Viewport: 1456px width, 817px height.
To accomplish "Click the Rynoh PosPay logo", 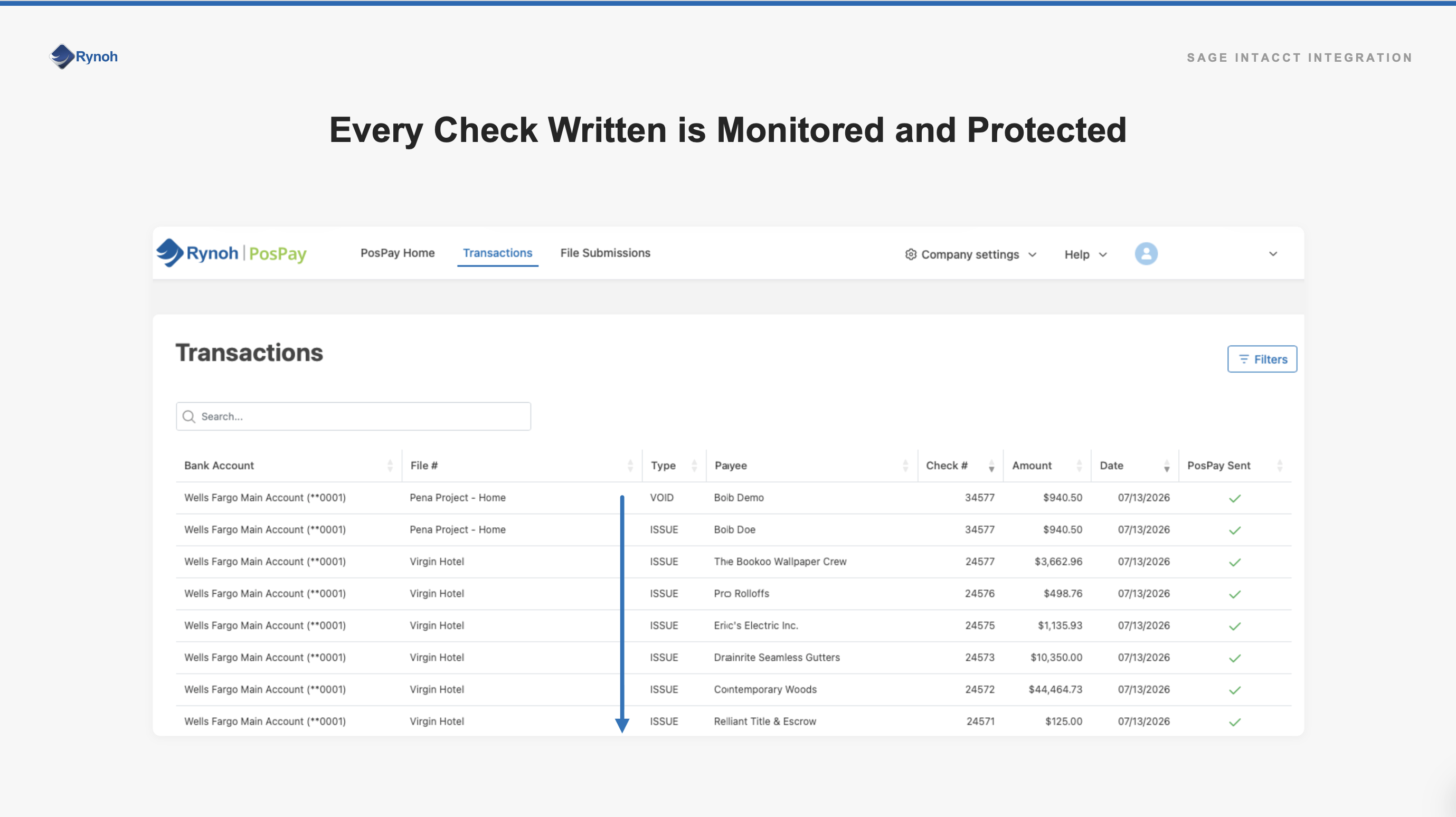I will click(231, 253).
